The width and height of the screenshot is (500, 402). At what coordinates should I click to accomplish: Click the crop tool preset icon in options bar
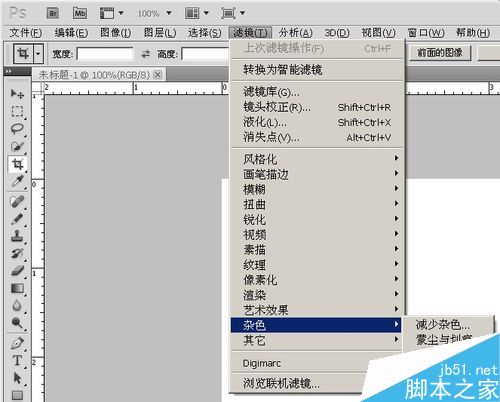point(23,53)
